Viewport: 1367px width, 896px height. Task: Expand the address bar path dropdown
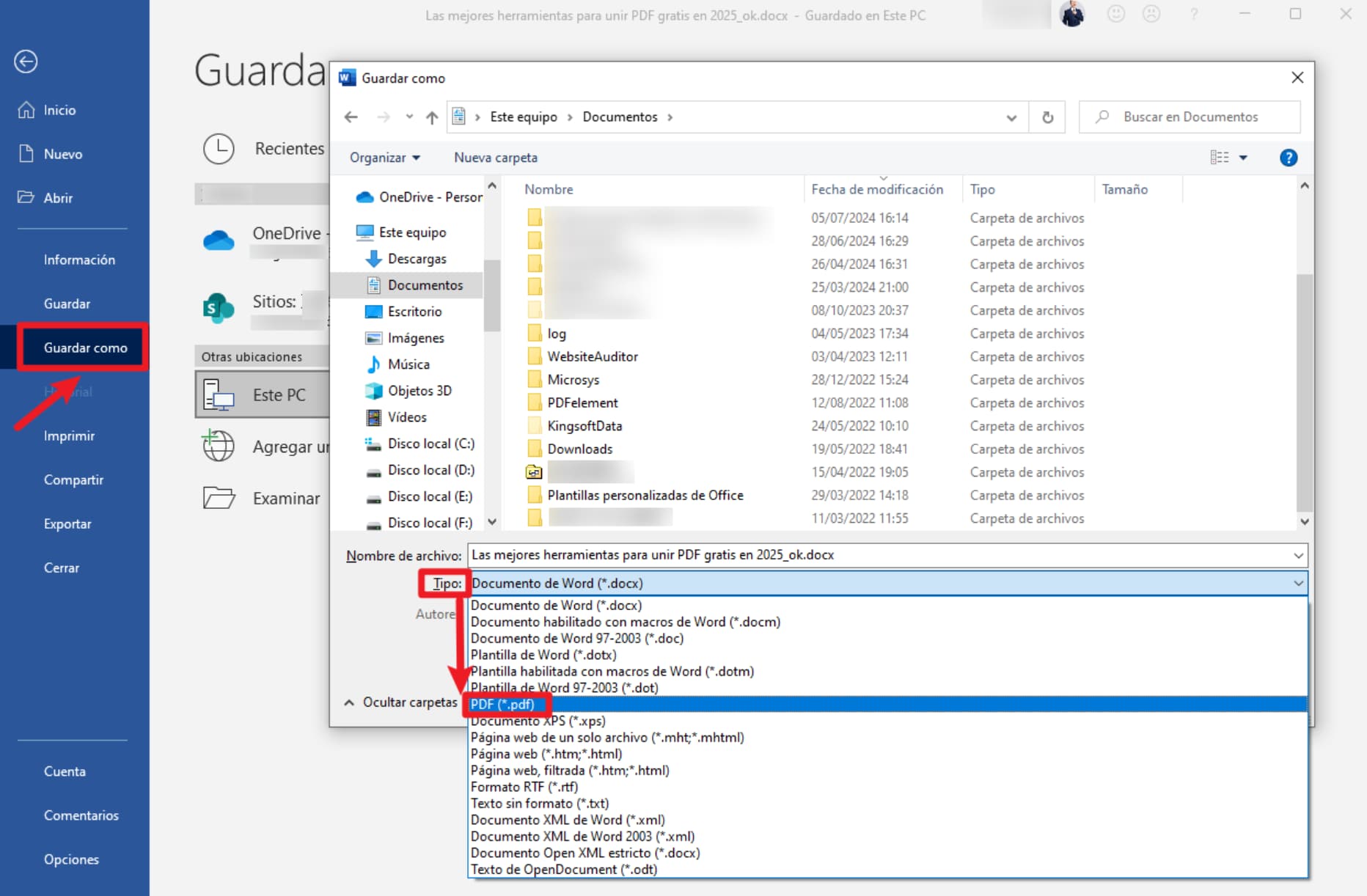click(1011, 117)
